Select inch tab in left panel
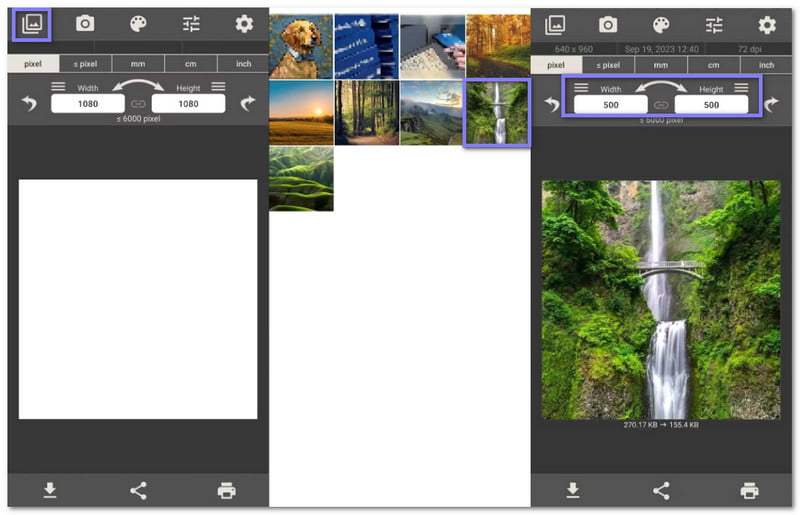This screenshot has width=800, height=515. (243, 64)
